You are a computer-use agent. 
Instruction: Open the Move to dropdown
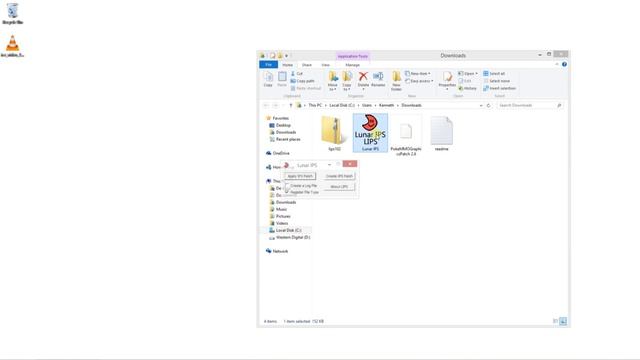pyautogui.click(x=333, y=81)
